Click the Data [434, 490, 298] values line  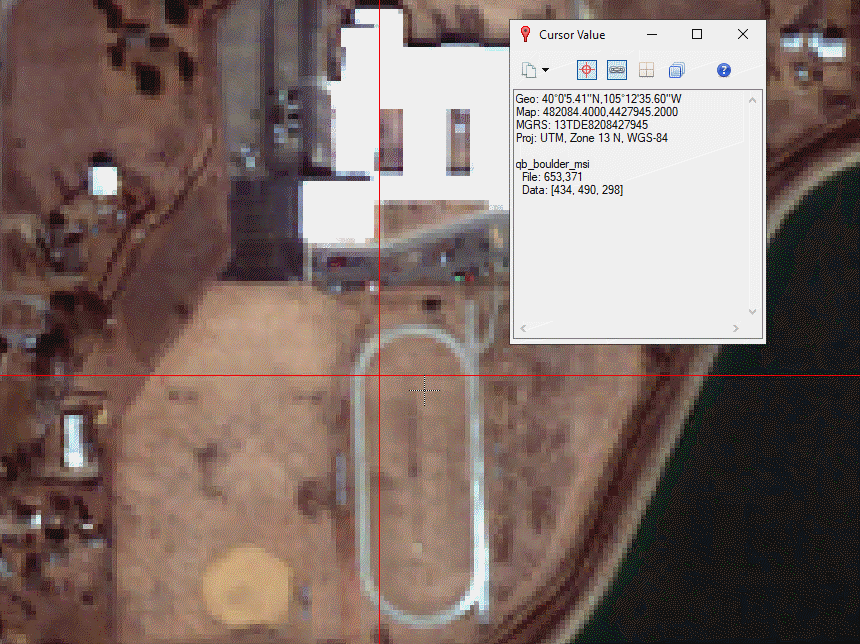[x=572, y=190]
